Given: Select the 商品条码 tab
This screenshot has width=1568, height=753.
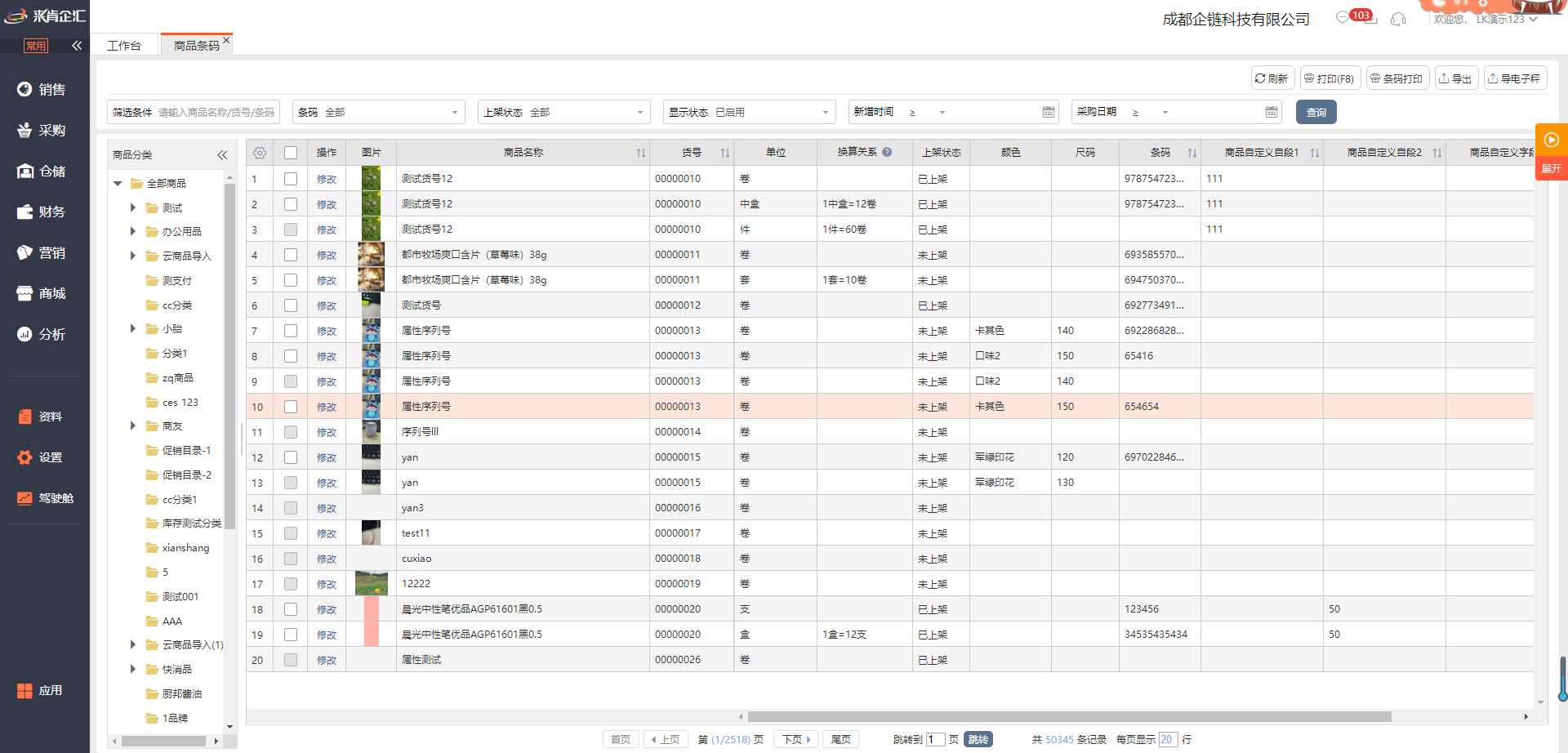Looking at the screenshot, I should tap(196, 46).
